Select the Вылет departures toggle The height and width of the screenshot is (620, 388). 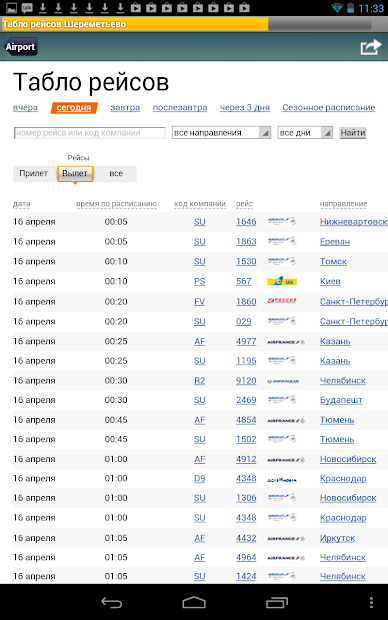click(x=75, y=174)
